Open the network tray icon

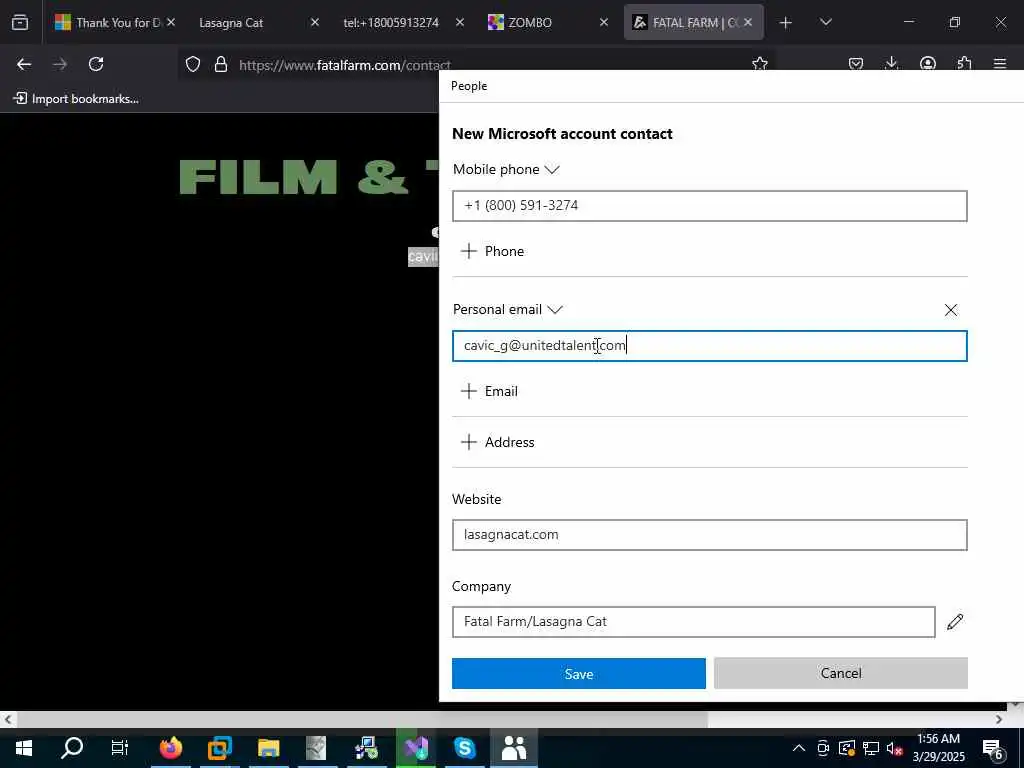coord(871,748)
